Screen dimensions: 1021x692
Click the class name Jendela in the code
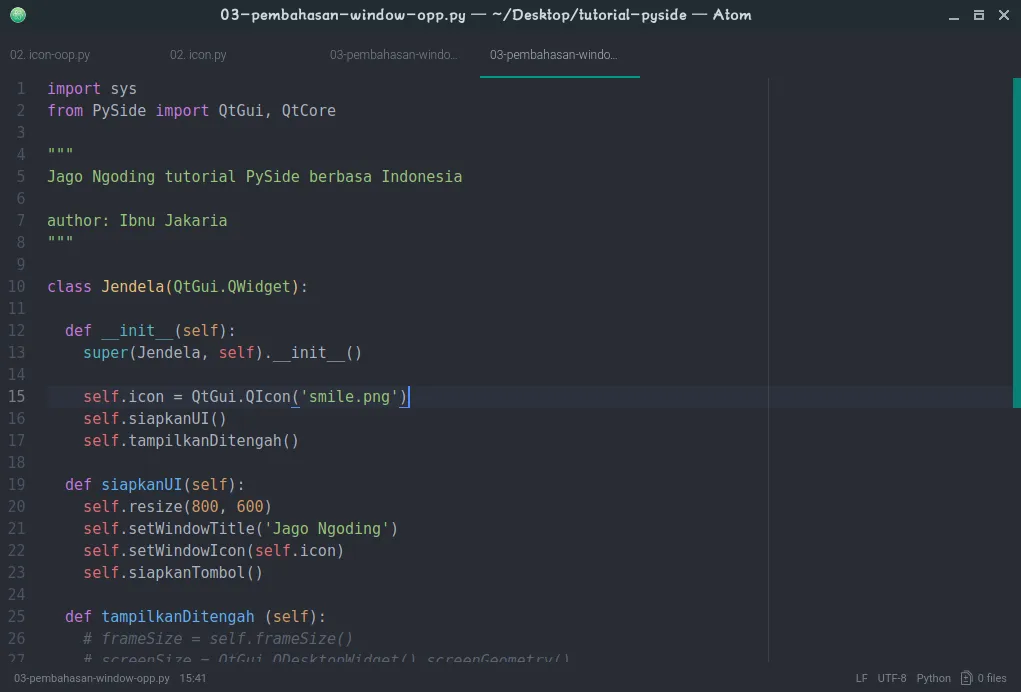tap(133, 286)
